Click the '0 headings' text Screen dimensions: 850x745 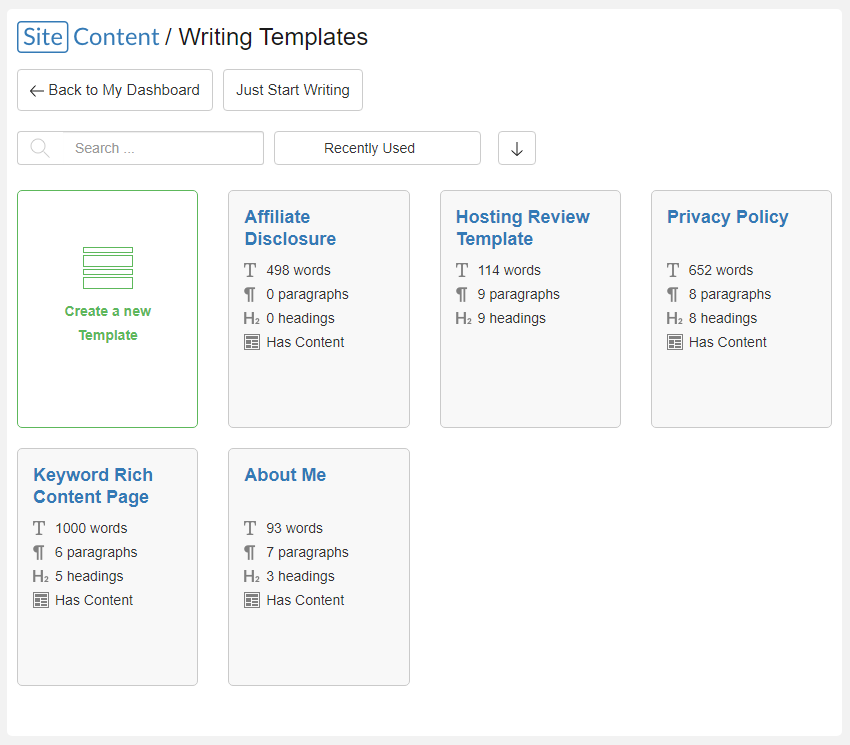pyautogui.click(x=300, y=318)
